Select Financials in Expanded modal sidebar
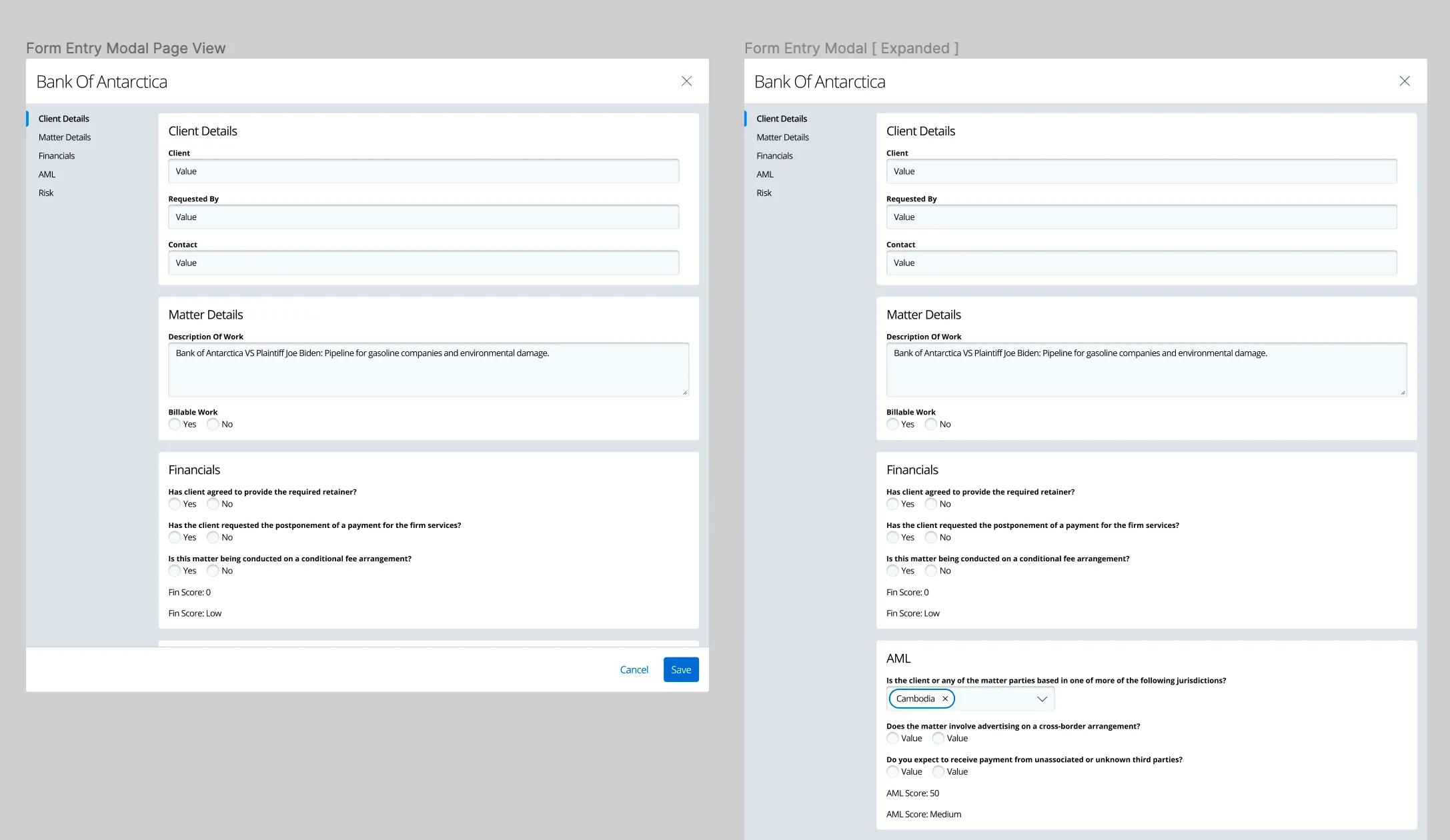 [774, 156]
